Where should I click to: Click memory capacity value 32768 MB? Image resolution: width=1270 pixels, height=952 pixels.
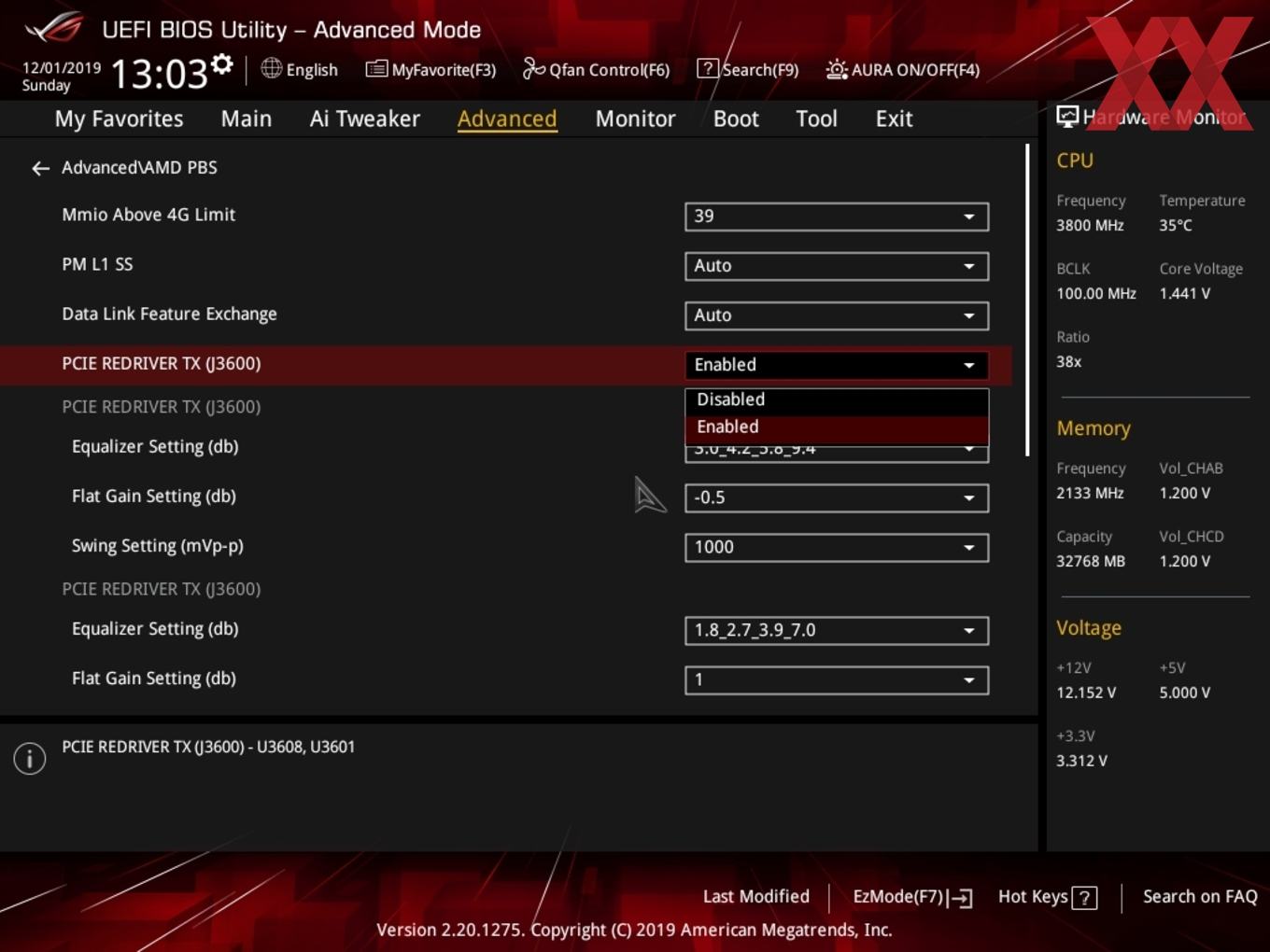pos(1091,562)
